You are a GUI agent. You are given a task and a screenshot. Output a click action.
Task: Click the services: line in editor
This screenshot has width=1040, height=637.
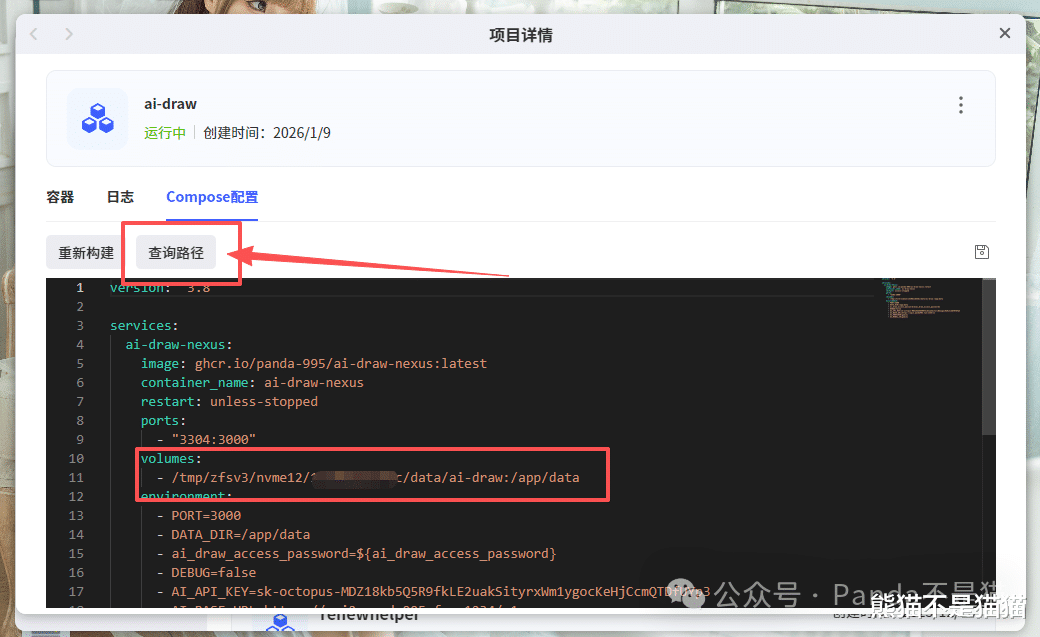[x=144, y=325]
